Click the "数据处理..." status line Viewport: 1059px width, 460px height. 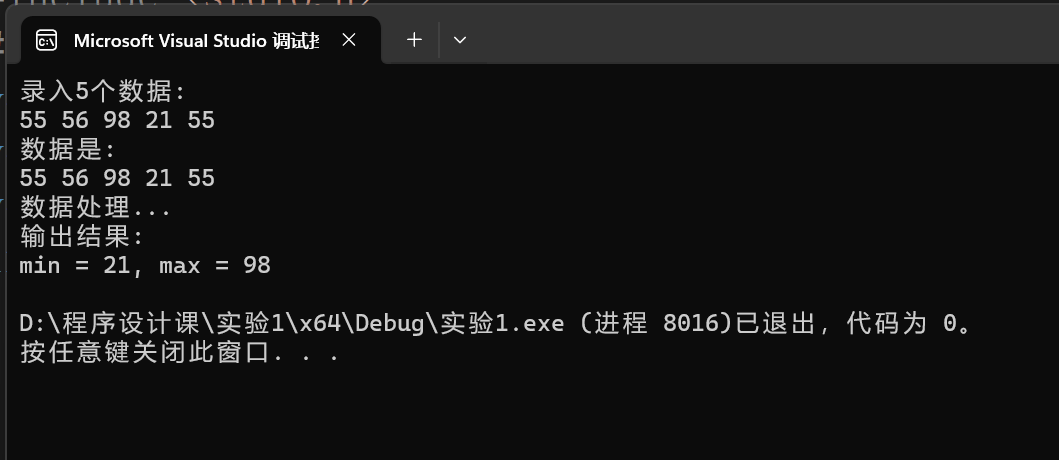pos(95,207)
